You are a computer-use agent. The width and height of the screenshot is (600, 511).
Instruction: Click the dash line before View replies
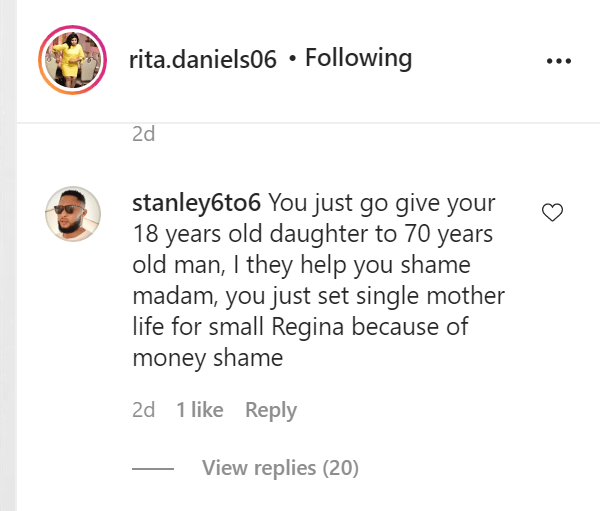[x=153, y=468]
